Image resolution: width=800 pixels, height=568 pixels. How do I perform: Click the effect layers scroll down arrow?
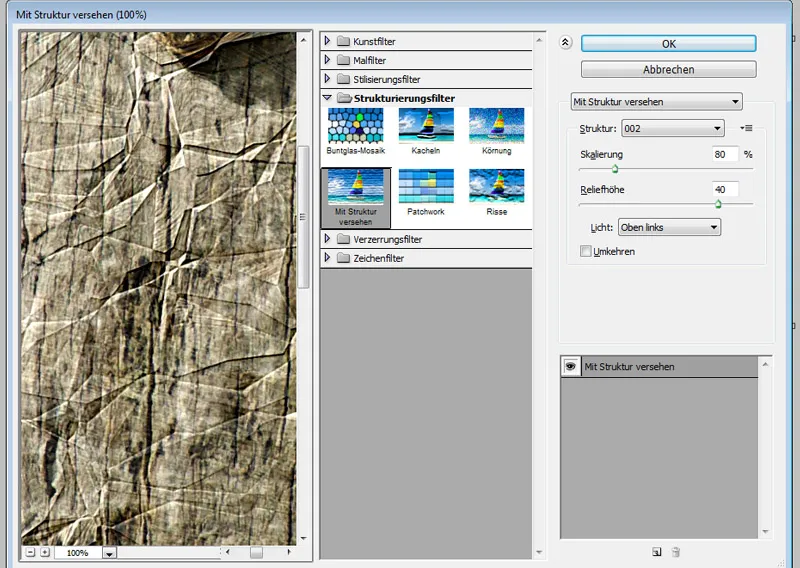tap(765, 532)
